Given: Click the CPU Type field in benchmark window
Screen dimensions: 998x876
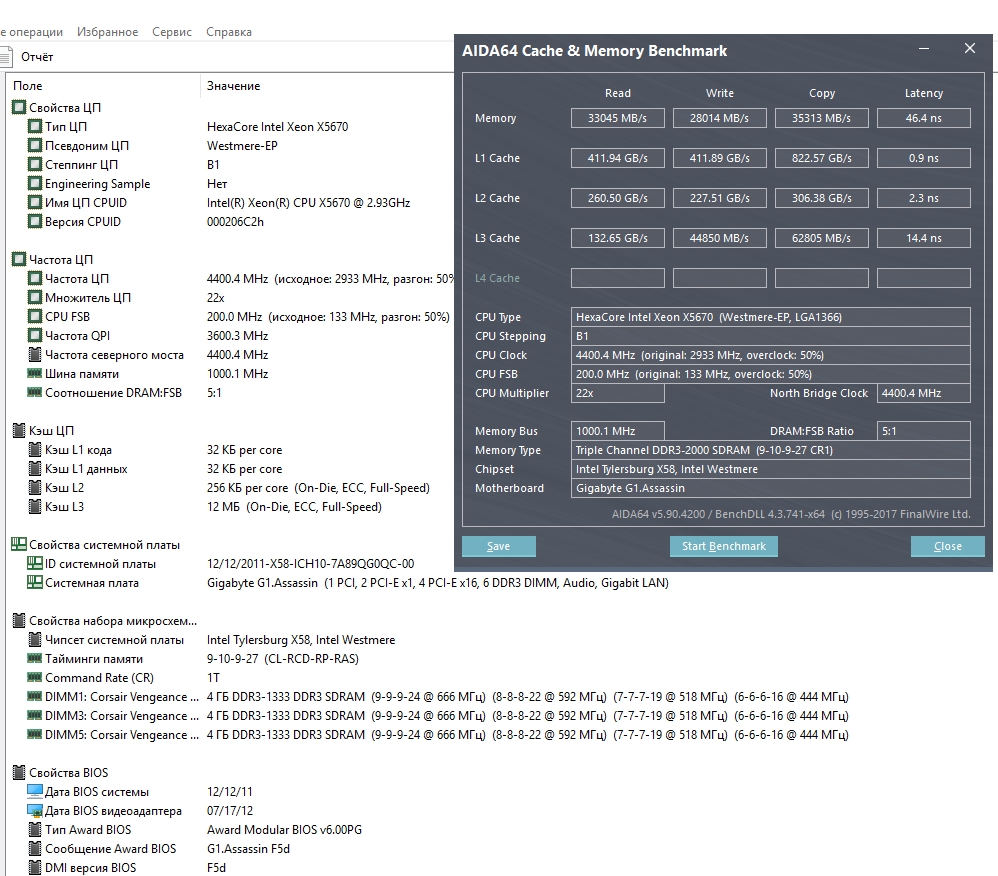Looking at the screenshot, I should click(x=771, y=317).
